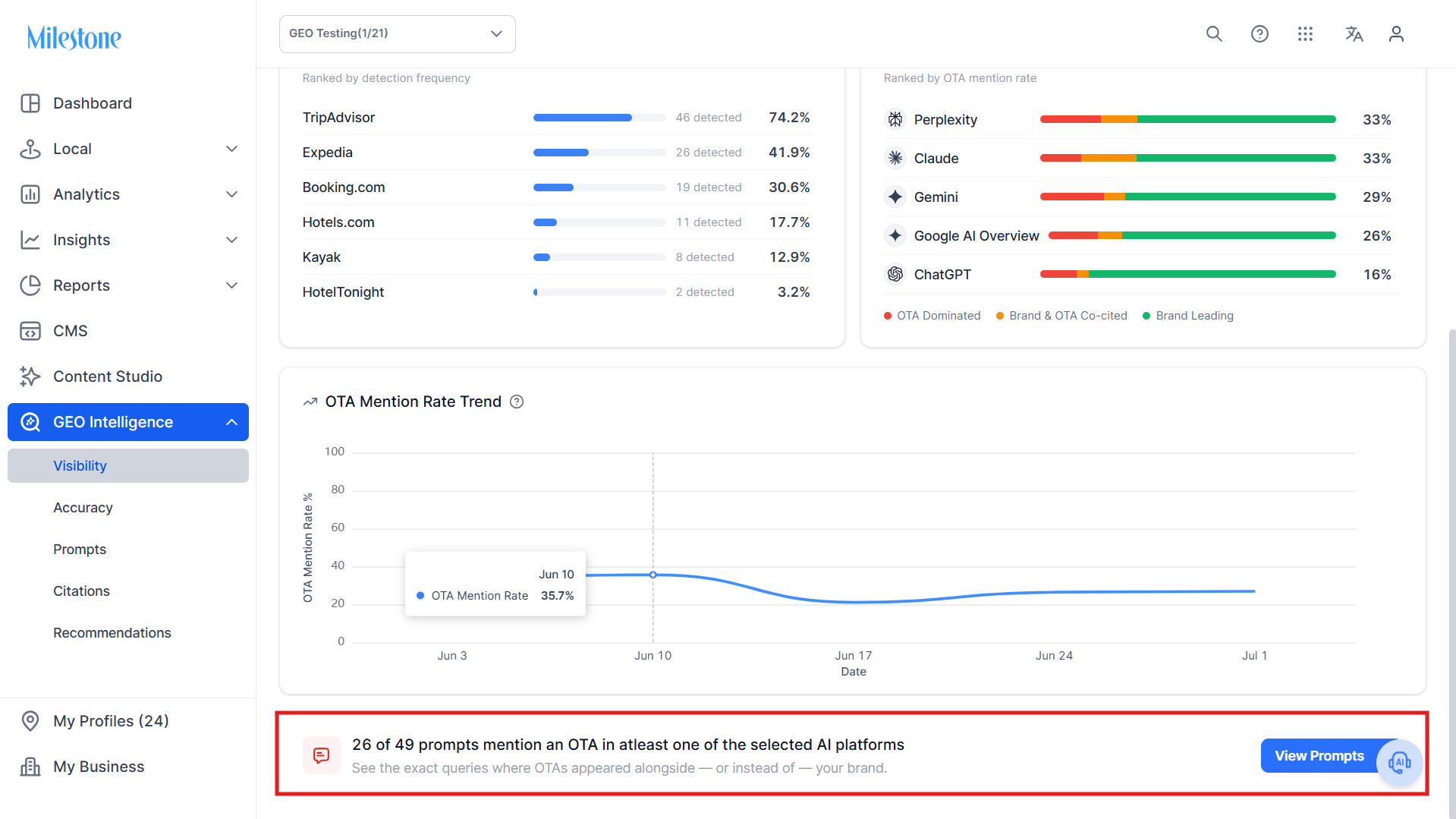
Task: Click the Gemini 29% value
Action: click(x=1377, y=197)
